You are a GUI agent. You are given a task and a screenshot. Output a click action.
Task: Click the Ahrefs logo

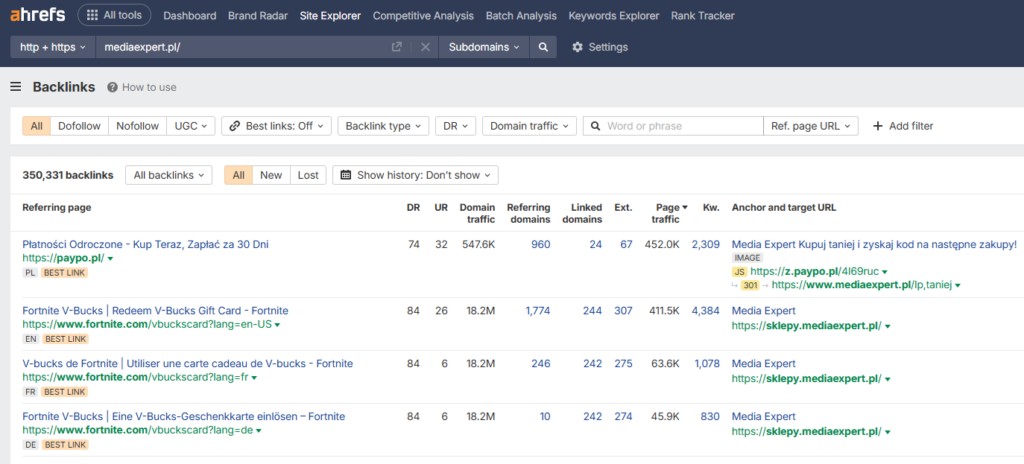38,16
